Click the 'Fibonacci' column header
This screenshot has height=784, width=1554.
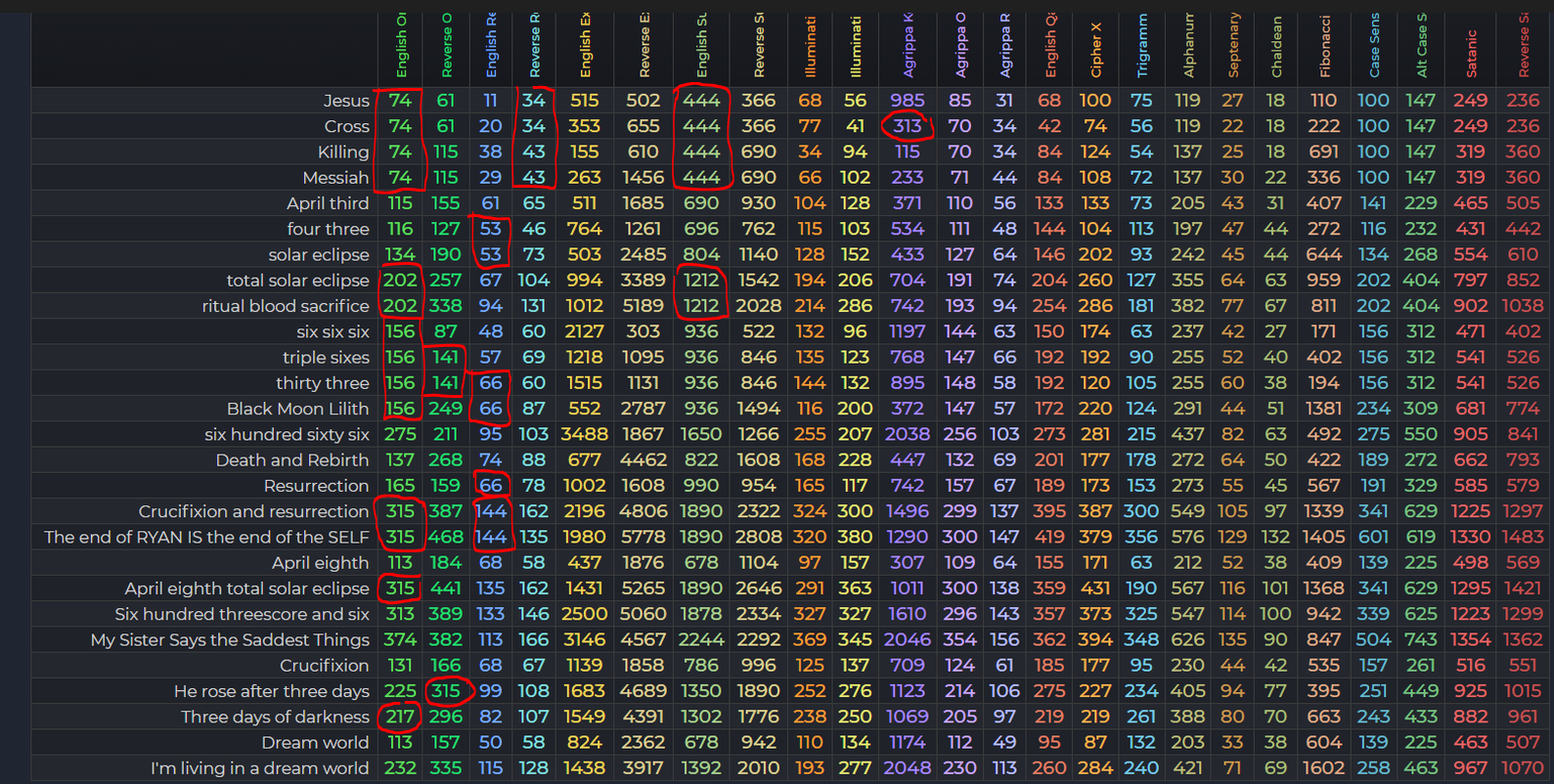1325,46
